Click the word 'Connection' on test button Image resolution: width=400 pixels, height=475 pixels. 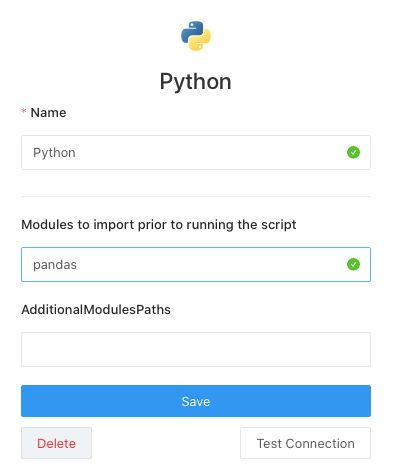[320, 444]
